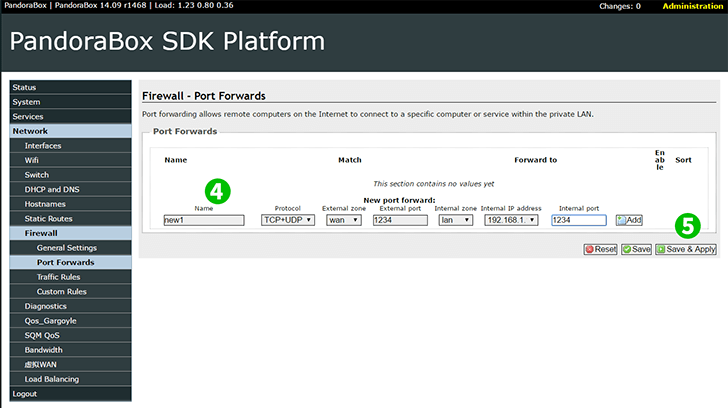Open the Diagnostics page

point(71,306)
